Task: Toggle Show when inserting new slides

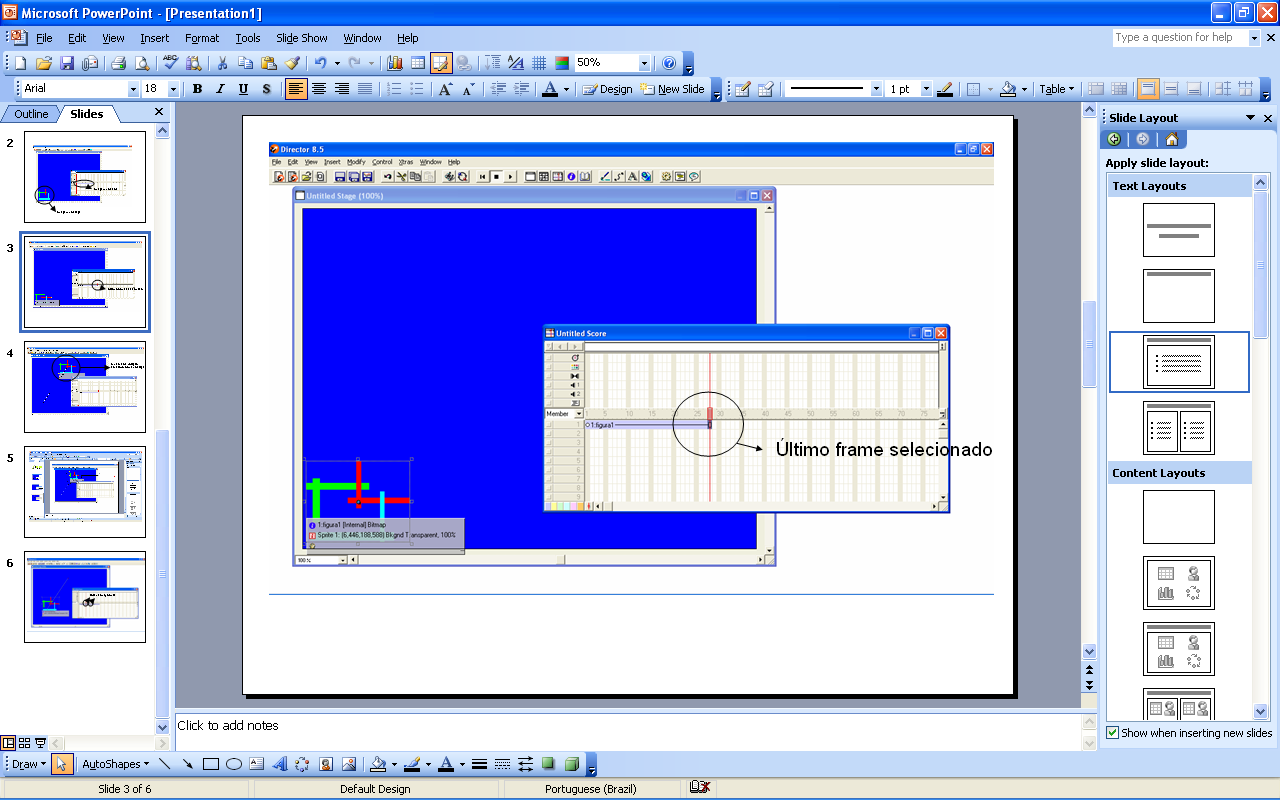Action: point(1113,733)
